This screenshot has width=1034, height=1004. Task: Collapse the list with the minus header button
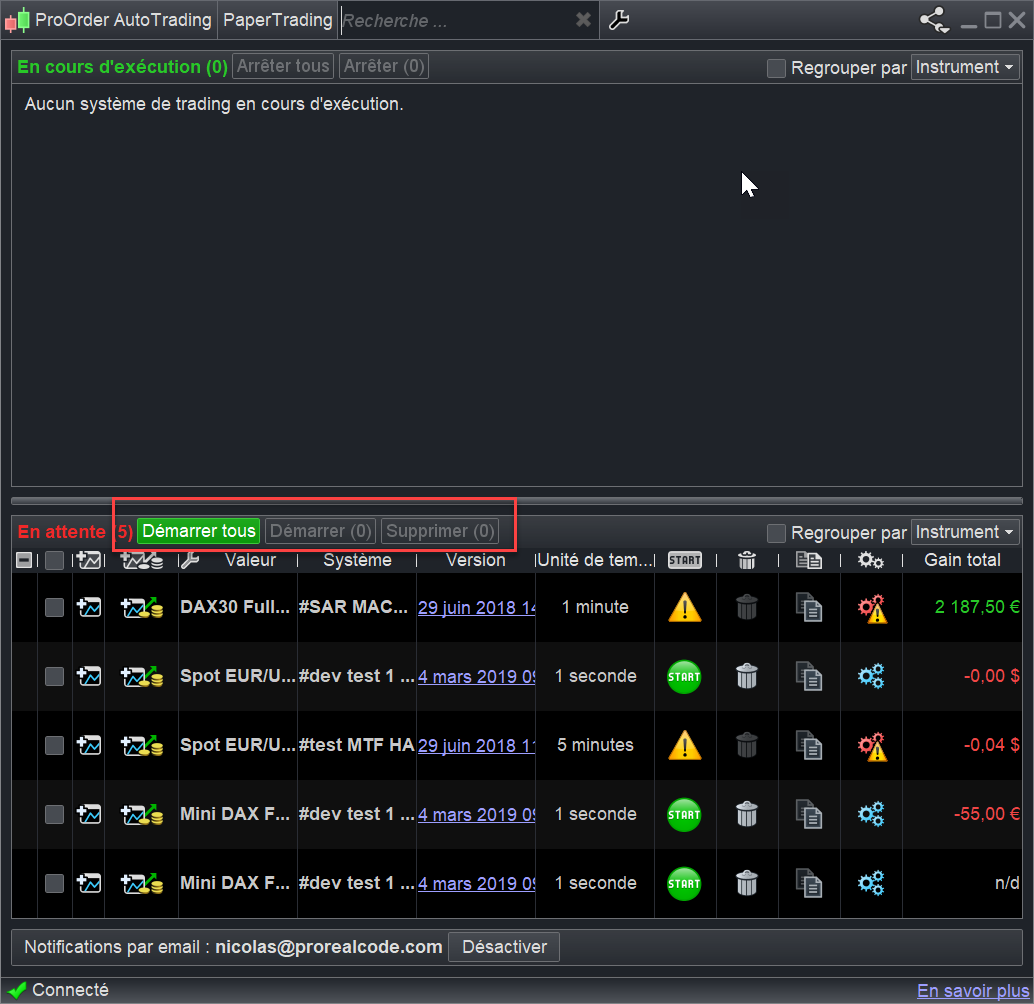point(24,560)
